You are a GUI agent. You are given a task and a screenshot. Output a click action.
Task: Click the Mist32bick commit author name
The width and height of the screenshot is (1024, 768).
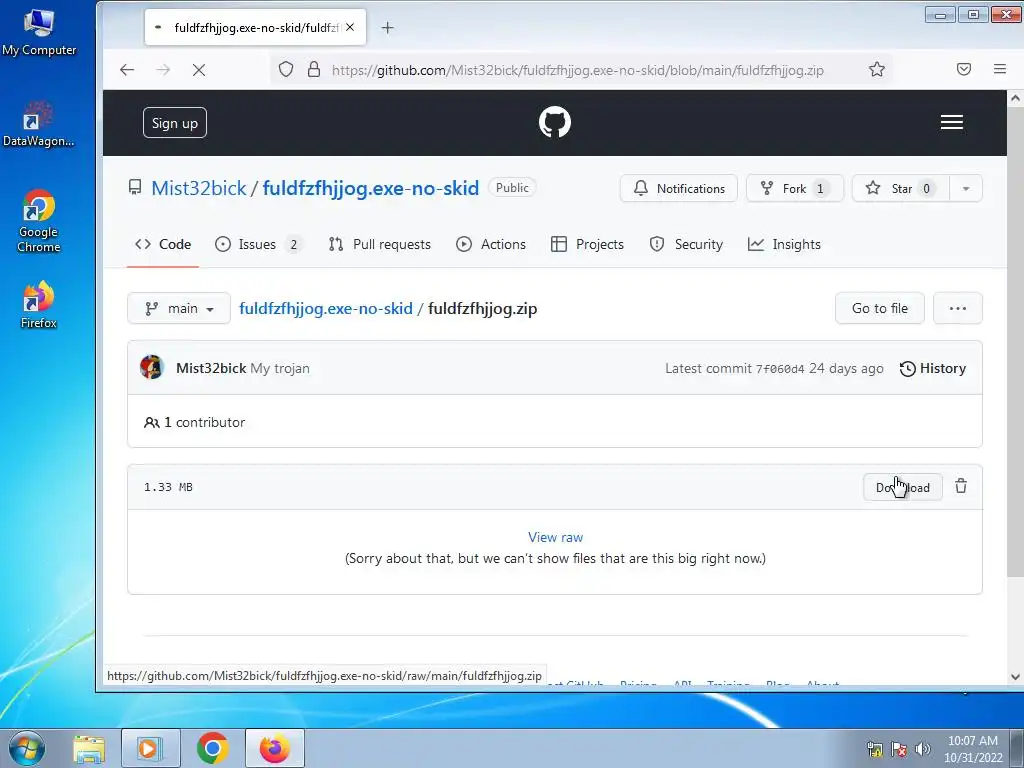211,368
